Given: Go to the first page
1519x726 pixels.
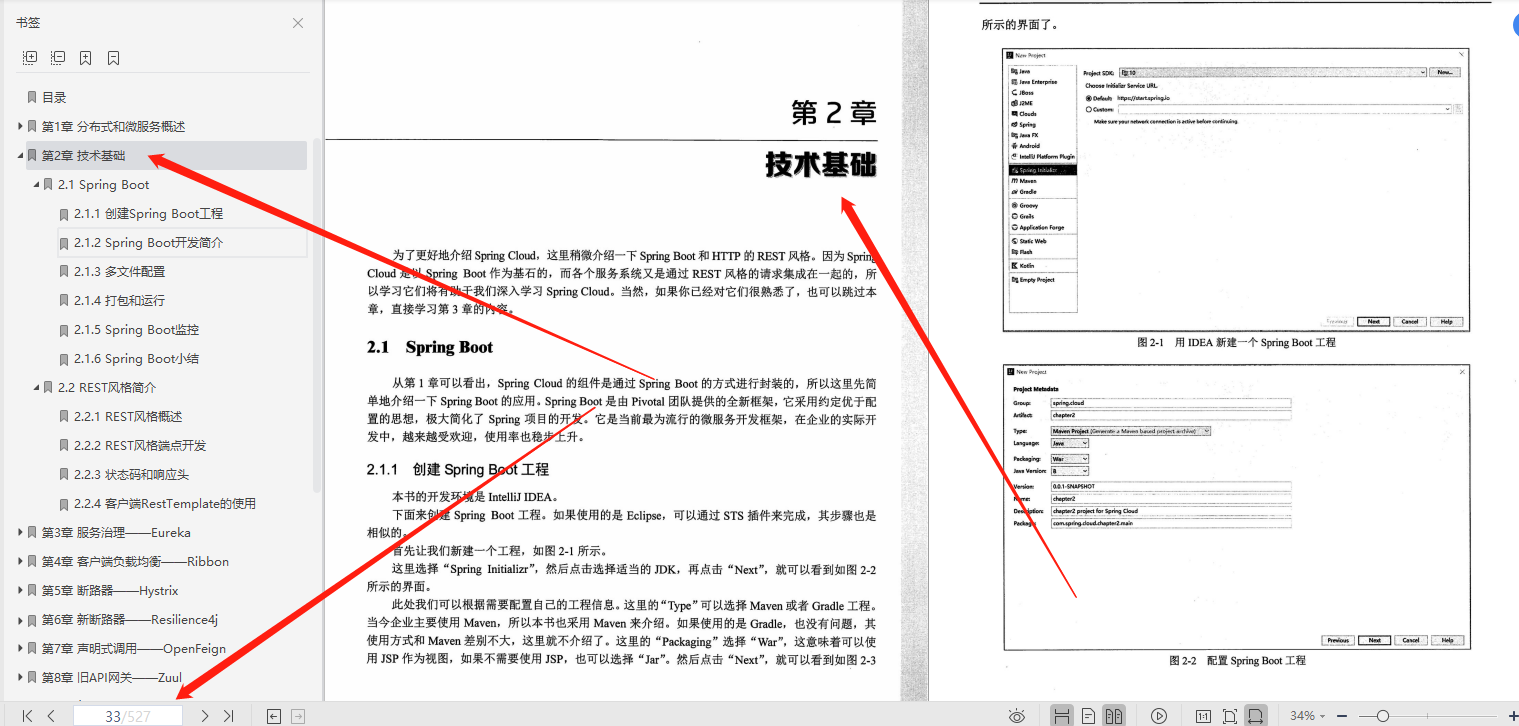Looking at the screenshot, I should click(x=28, y=716).
